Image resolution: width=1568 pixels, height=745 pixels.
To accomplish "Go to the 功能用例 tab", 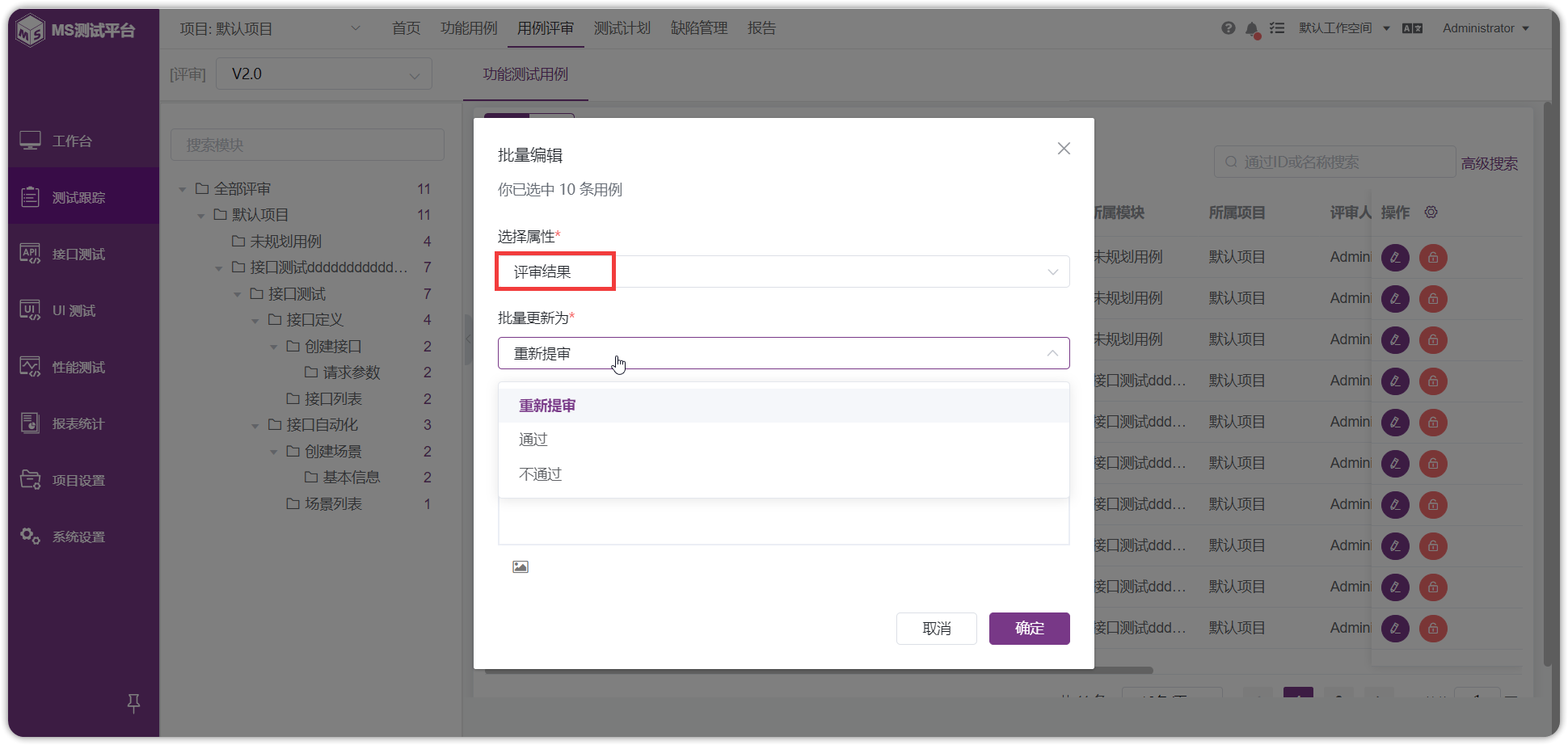I will [x=469, y=28].
